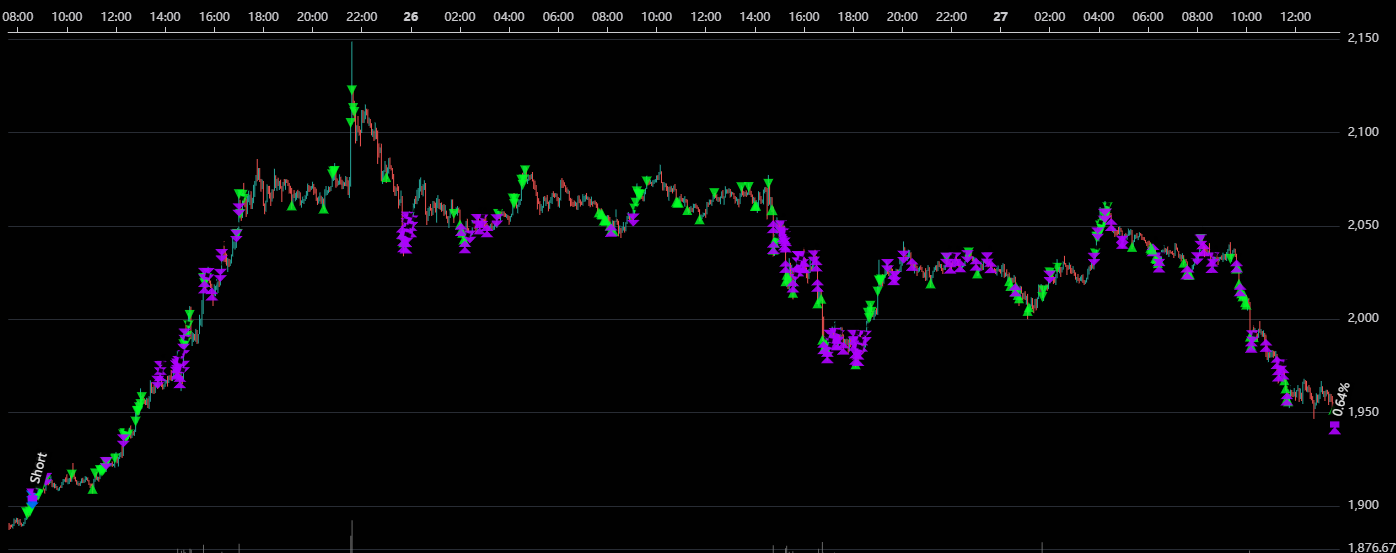Image resolution: width=1396 pixels, height=553 pixels.
Task: Click the tall volume bar under 22:00 spike
Action: [x=351, y=536]
